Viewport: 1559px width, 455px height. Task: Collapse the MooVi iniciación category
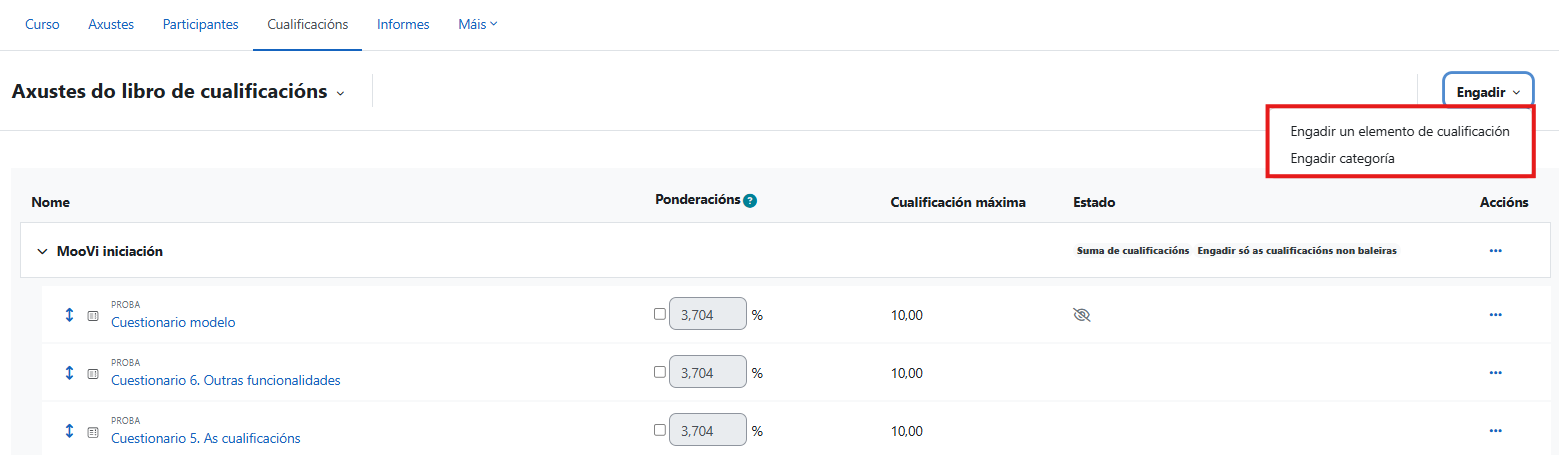42,252
